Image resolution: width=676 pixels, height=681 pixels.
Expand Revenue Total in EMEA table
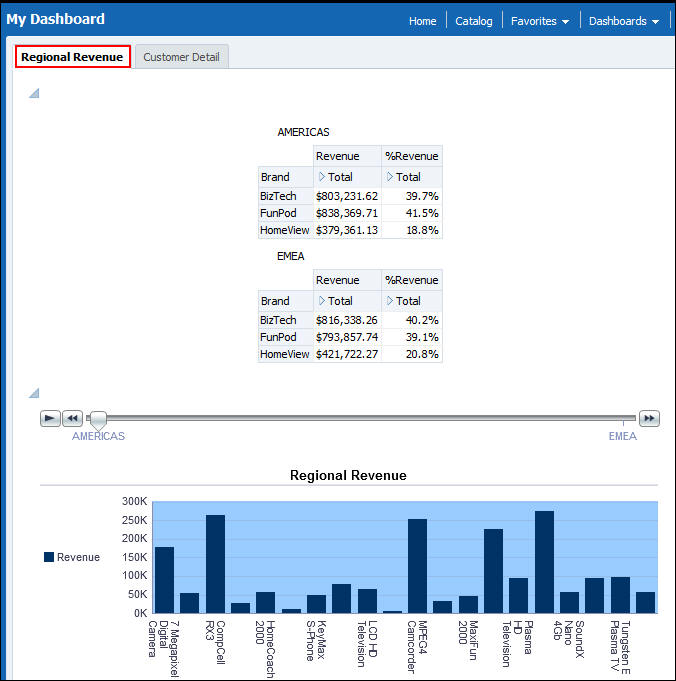click(x=322, y=301)
